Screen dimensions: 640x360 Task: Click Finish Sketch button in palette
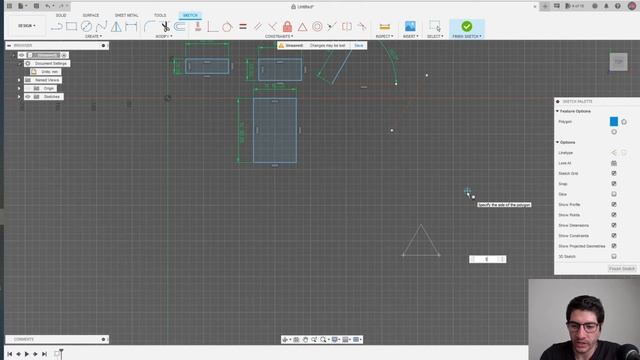pos(622,269)
